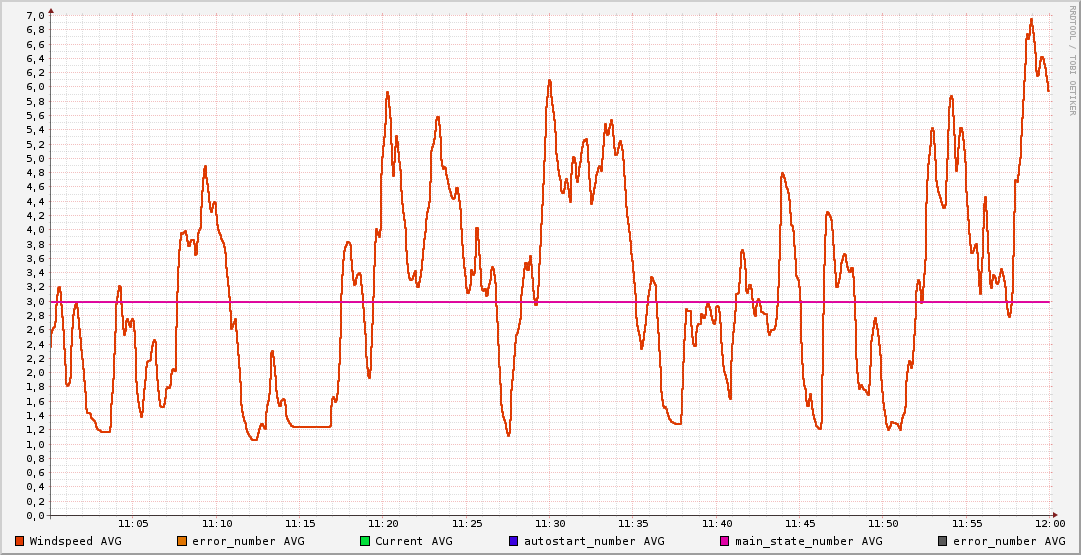Click the 11:05 time axis label

133,524
